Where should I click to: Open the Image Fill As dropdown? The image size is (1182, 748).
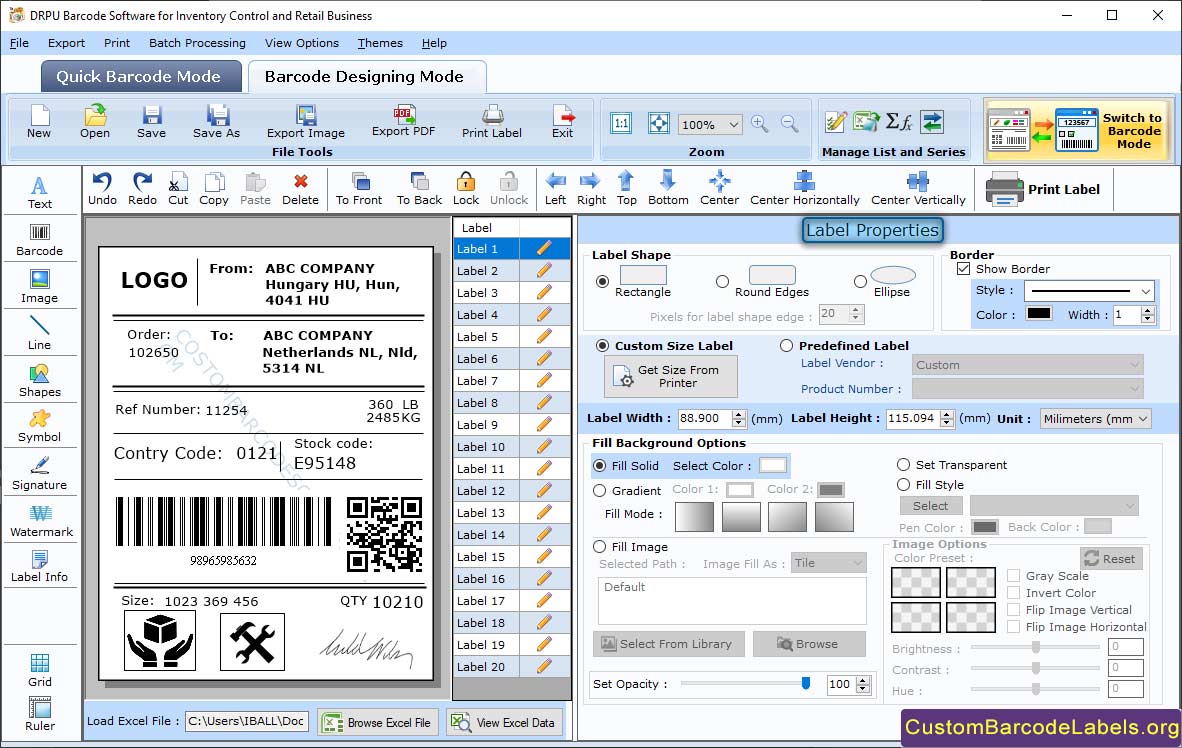tap(828, 563)
